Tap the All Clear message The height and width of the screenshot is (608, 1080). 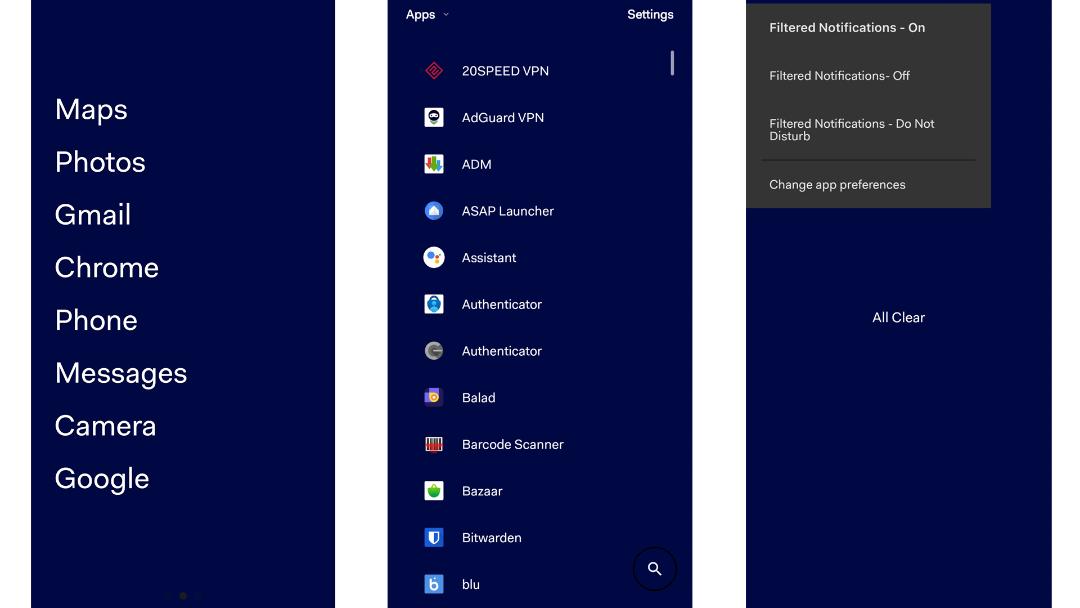click(x=898, y=317)
